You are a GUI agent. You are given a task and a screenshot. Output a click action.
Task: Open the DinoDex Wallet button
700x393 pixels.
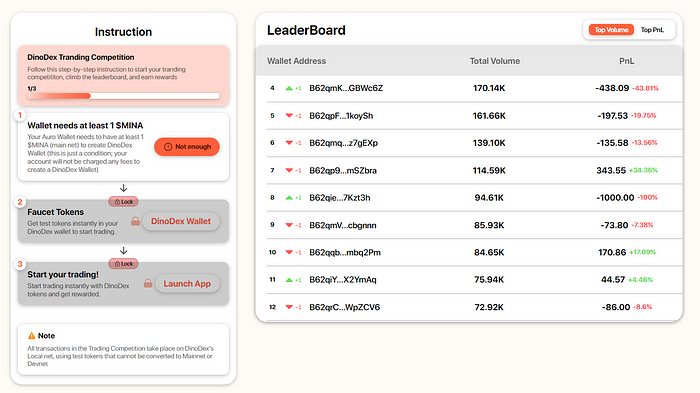181,222
